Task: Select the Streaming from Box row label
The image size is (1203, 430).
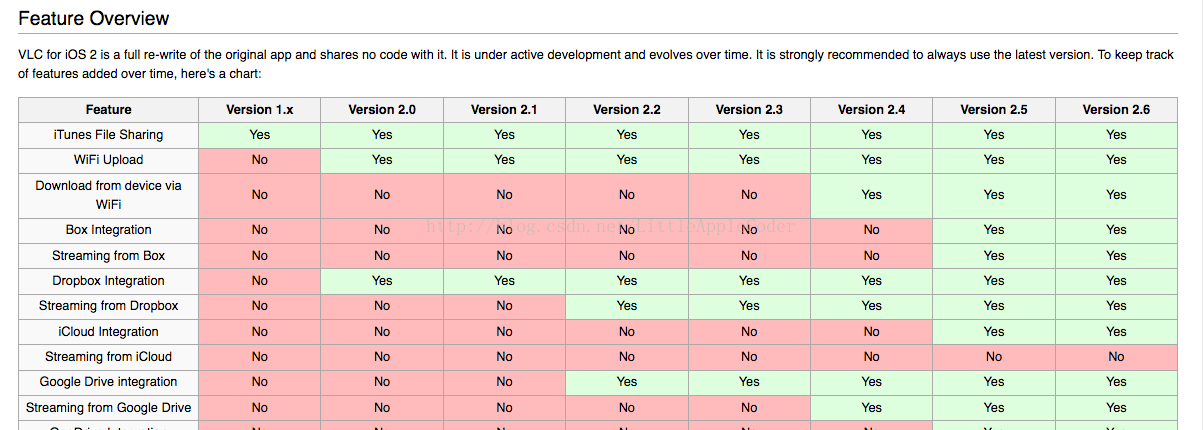Action: click(x=108, y=255)
